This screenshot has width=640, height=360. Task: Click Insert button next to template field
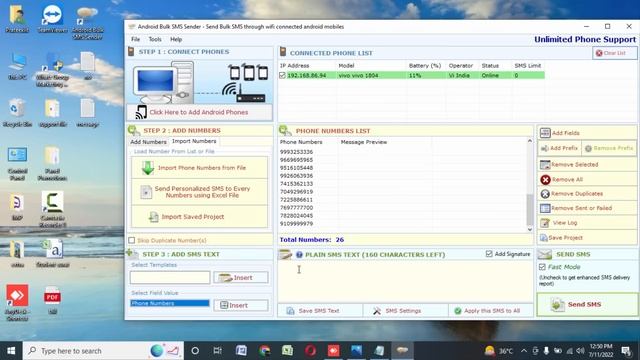coord(241,278)
